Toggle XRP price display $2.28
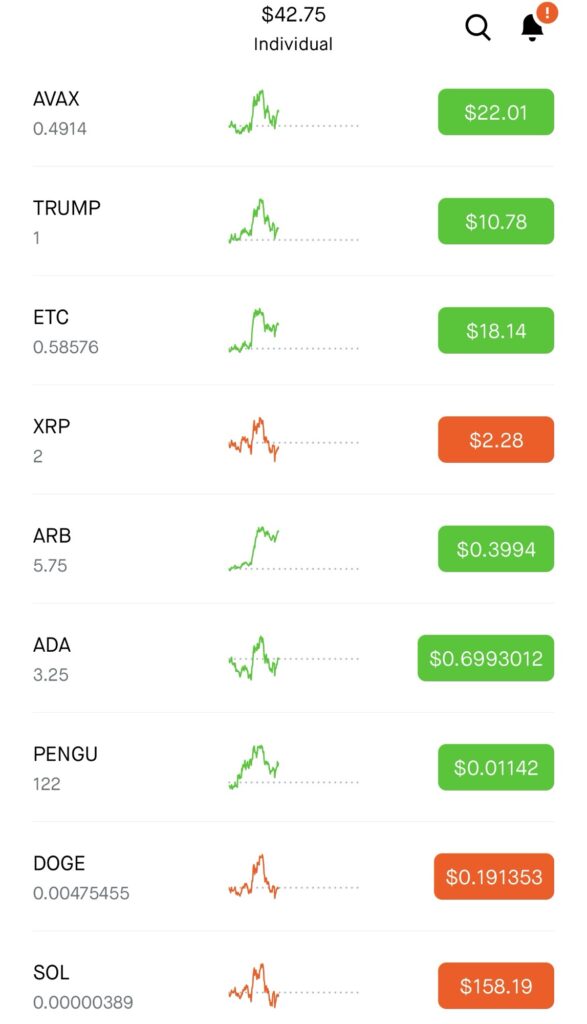 pyautogui.click(x=496, y=440)
